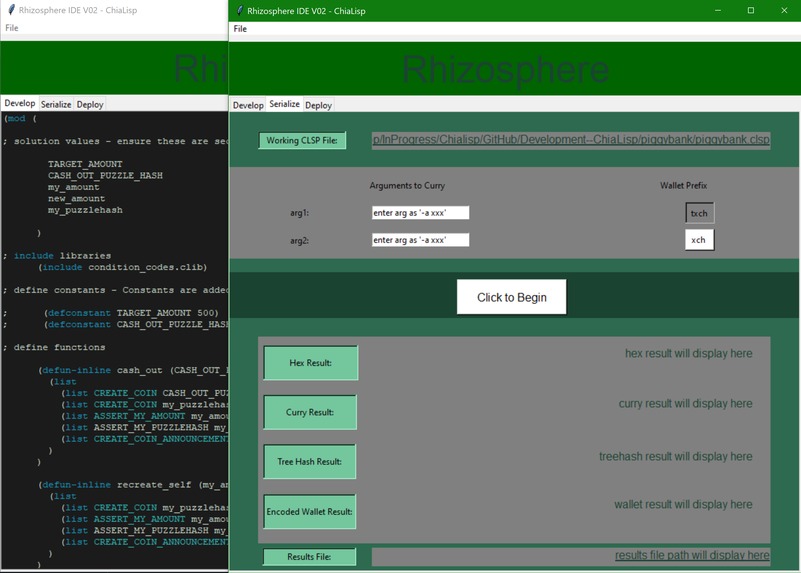Click the 'Arguments to Curry' label
Viewport: 801px width, 573px height.
[x=407, y=185]
